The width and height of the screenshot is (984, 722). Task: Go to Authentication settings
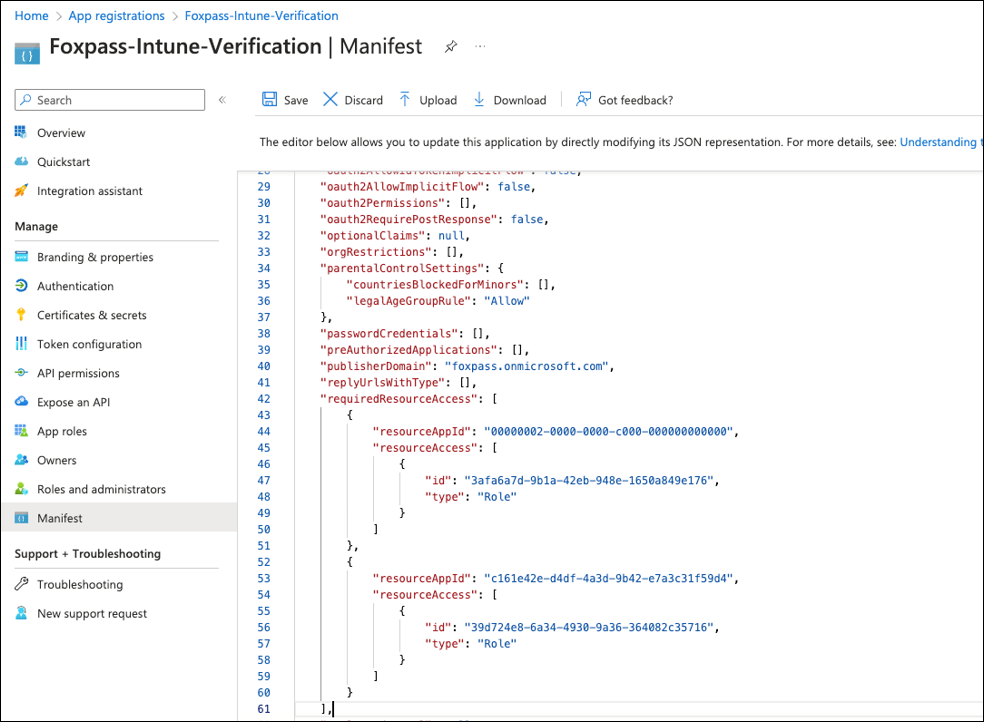coord(75,286)
